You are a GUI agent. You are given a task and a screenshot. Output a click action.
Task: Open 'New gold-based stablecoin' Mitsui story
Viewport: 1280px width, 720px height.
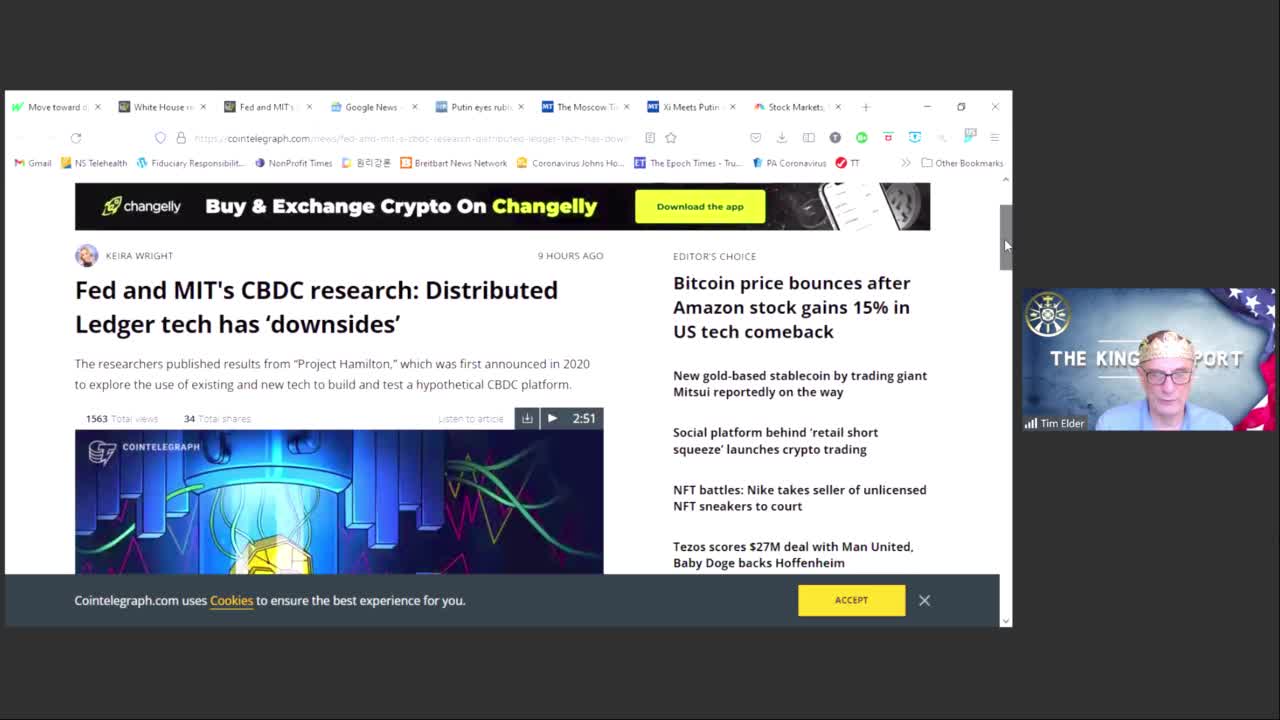click(x=800, y=384)
